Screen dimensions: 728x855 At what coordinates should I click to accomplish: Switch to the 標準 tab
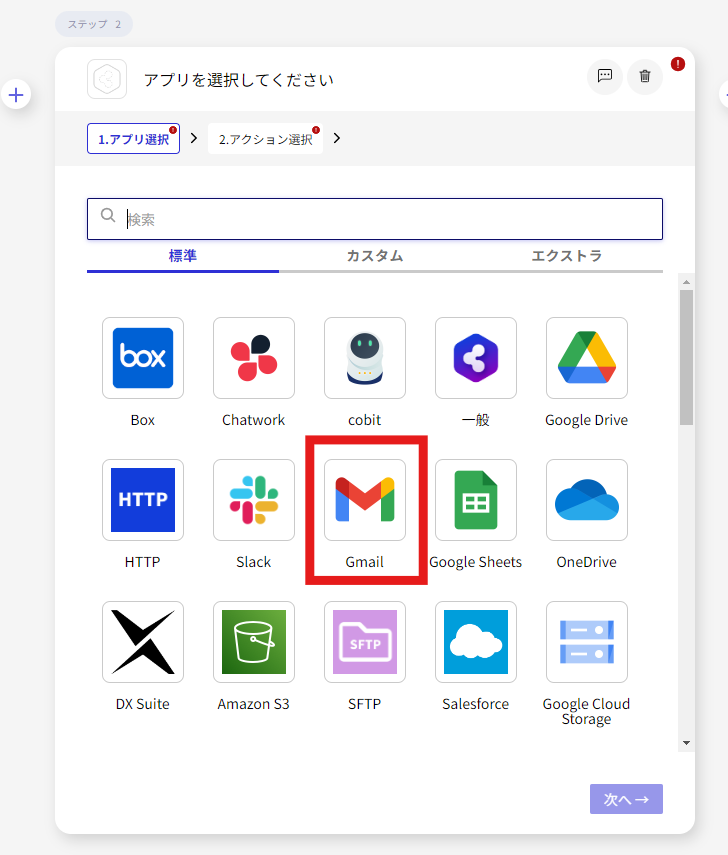[x=183, y=256]
